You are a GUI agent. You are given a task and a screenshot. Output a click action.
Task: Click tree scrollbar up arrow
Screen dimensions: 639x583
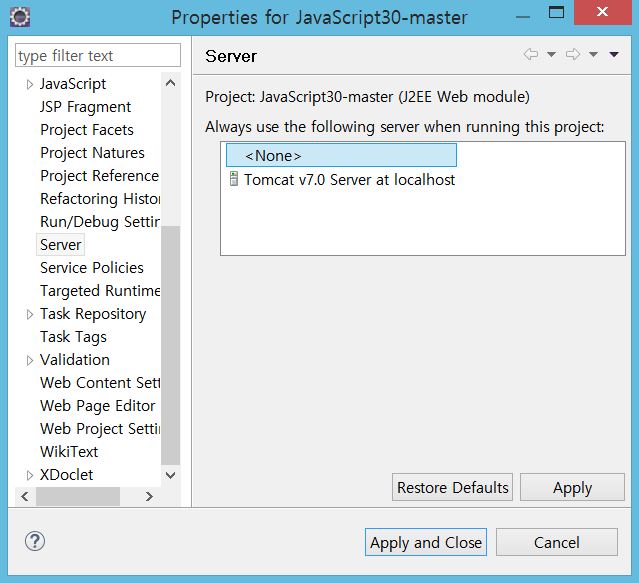point(171,84)
